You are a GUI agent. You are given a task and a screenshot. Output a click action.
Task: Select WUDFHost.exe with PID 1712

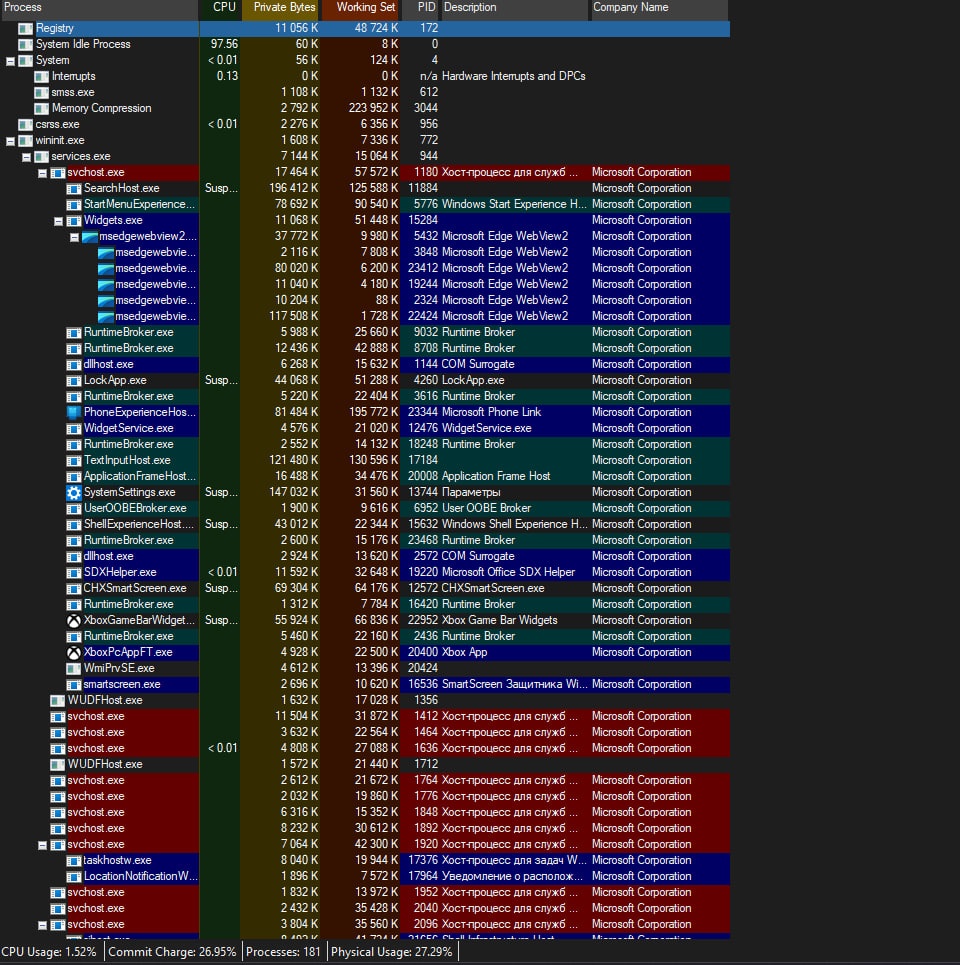365,764
